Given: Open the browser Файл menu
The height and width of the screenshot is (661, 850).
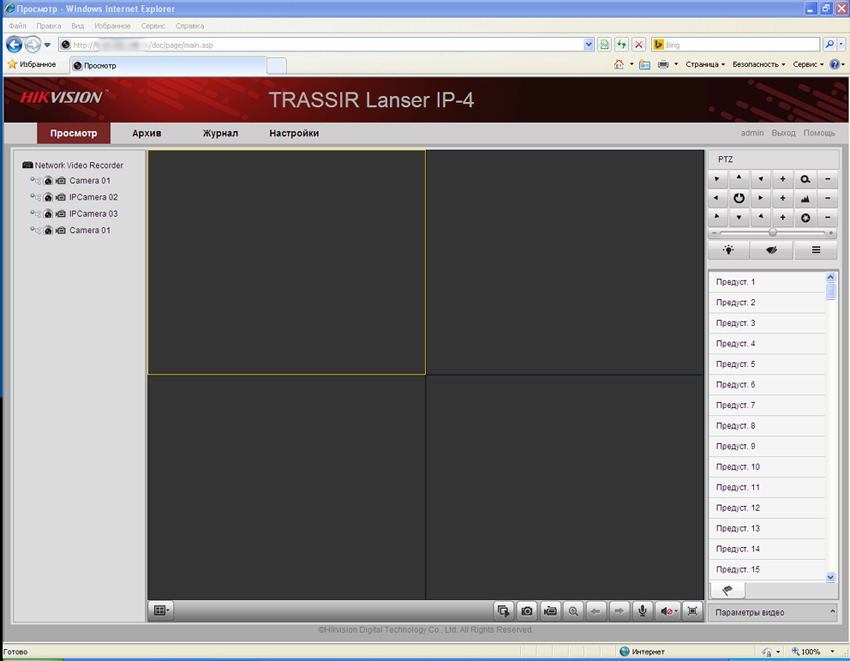Looking at the screenshot, I should coord(17,25).
